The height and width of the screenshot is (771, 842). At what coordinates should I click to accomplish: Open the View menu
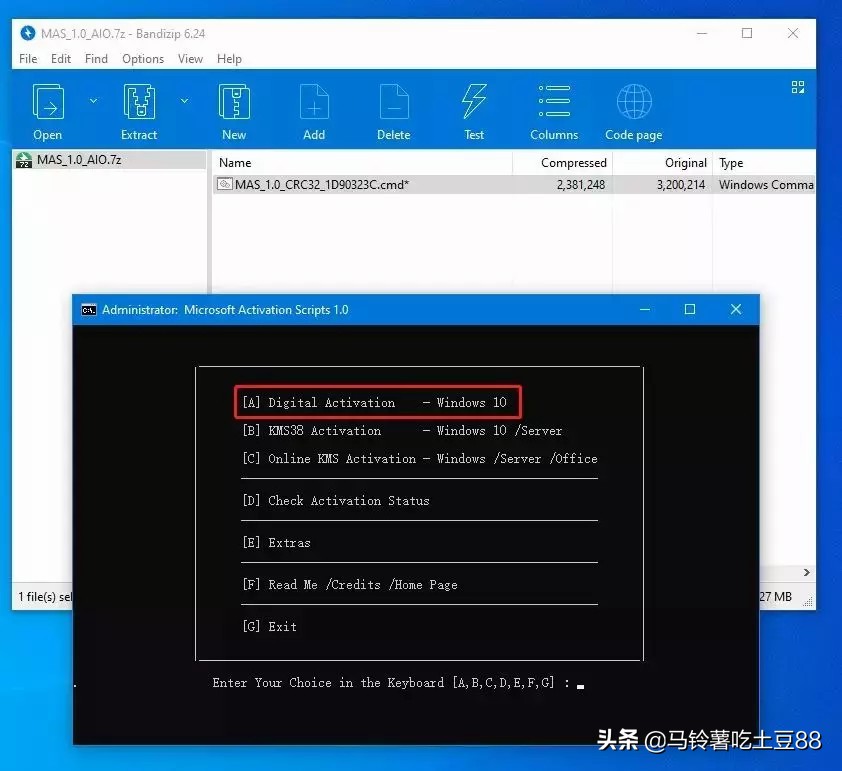[190, 59]
